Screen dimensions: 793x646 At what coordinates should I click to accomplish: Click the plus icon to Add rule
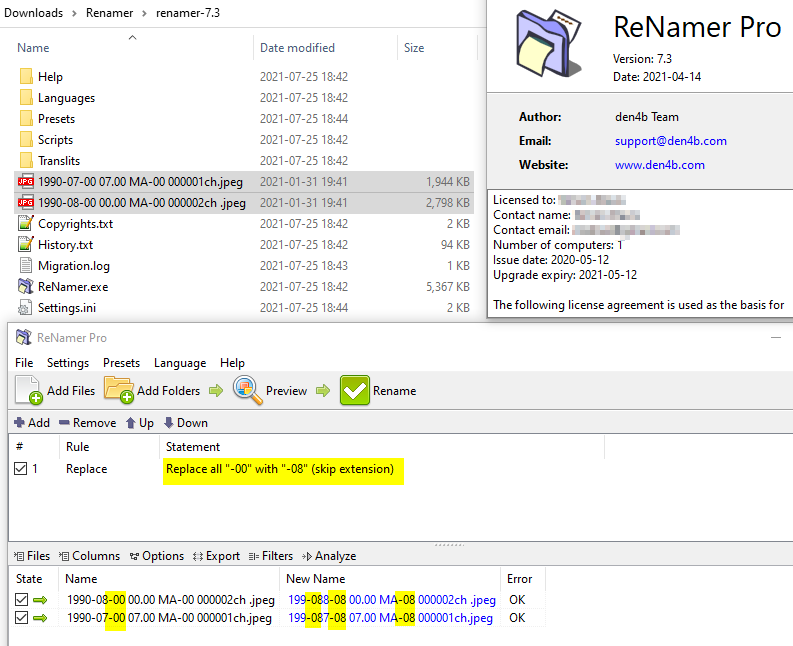click(20, 422)
